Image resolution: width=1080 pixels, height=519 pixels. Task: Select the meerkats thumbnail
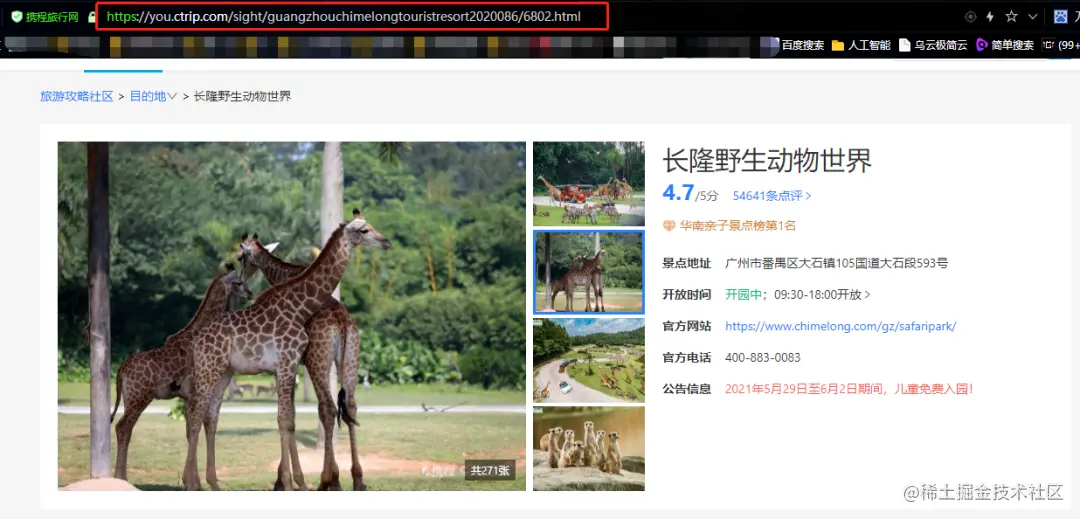(589, 448)
